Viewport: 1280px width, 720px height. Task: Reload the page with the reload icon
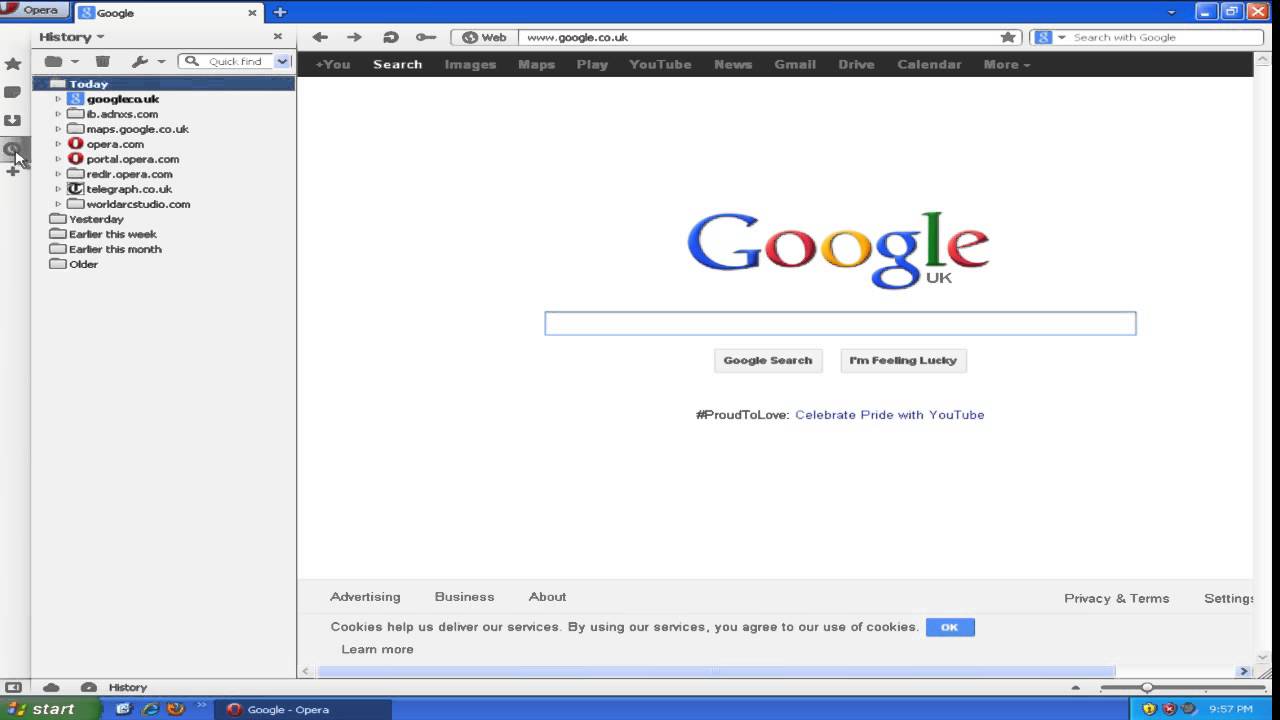point(390,37)
